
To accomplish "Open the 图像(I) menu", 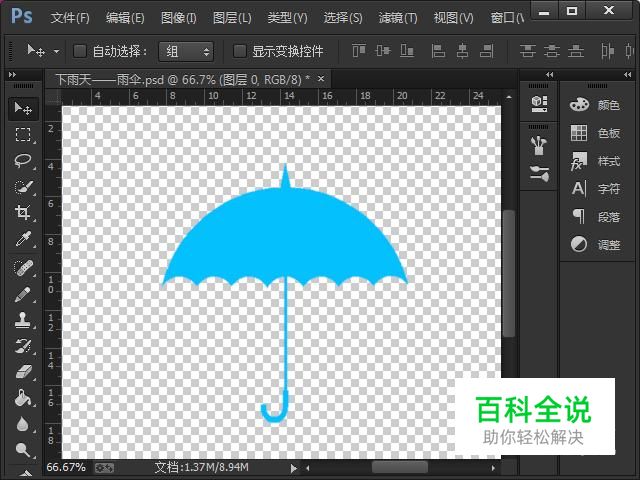I will point(178,18).
